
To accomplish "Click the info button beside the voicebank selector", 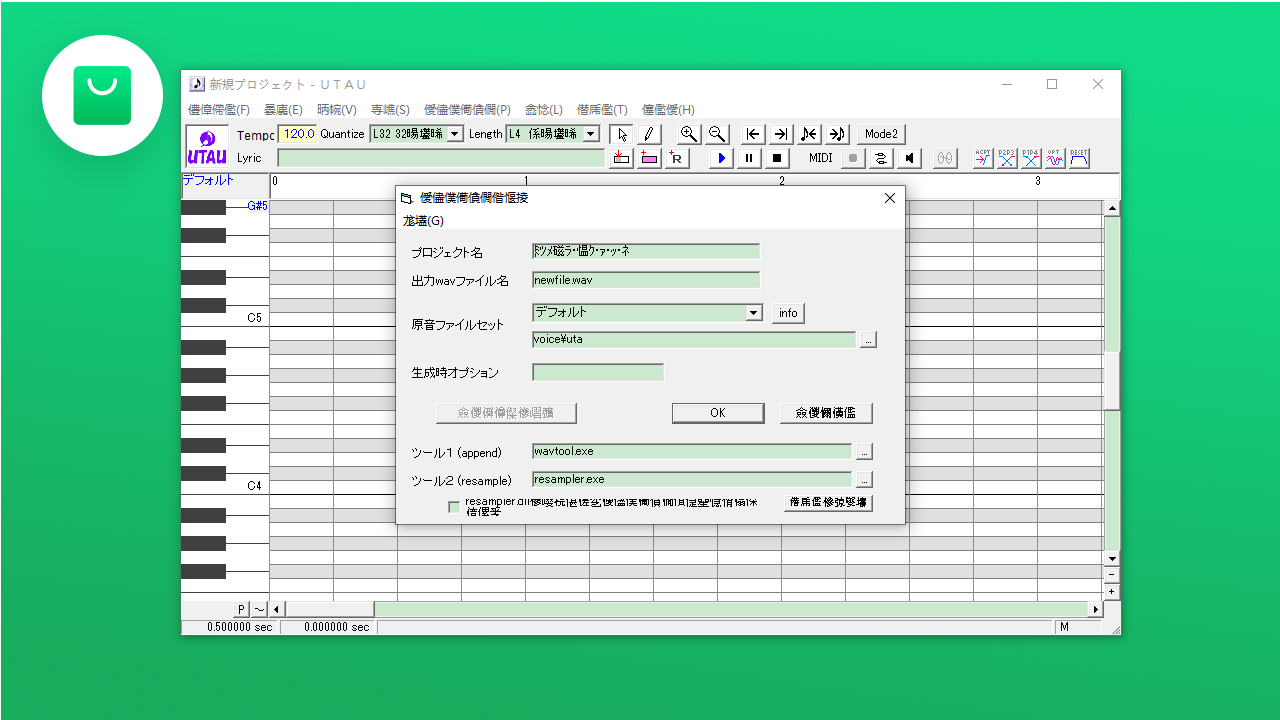I will pyautogui.click(x=787, y=312).
